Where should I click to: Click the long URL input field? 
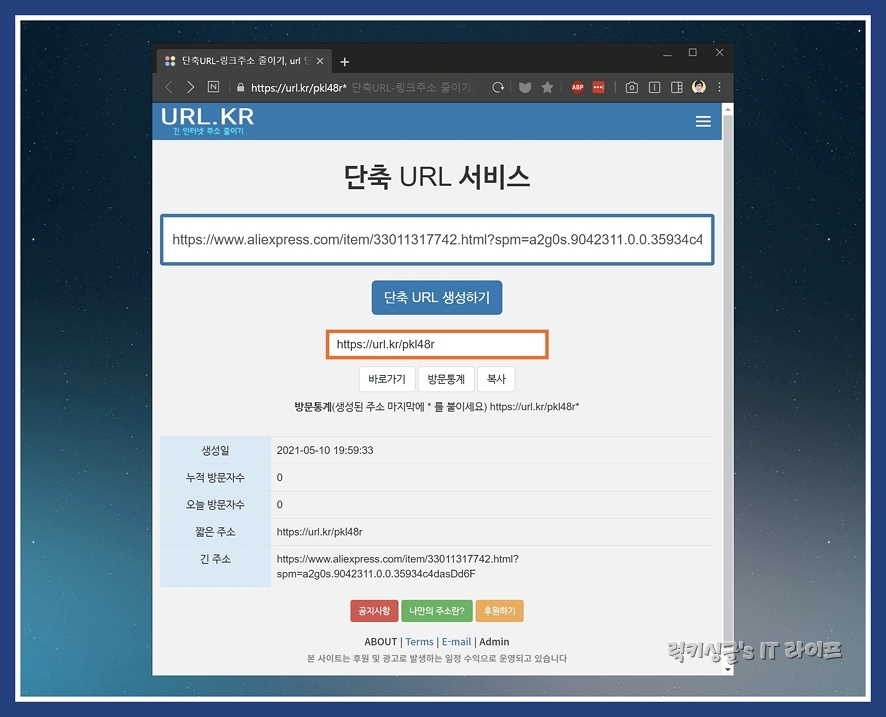point(437,240)
